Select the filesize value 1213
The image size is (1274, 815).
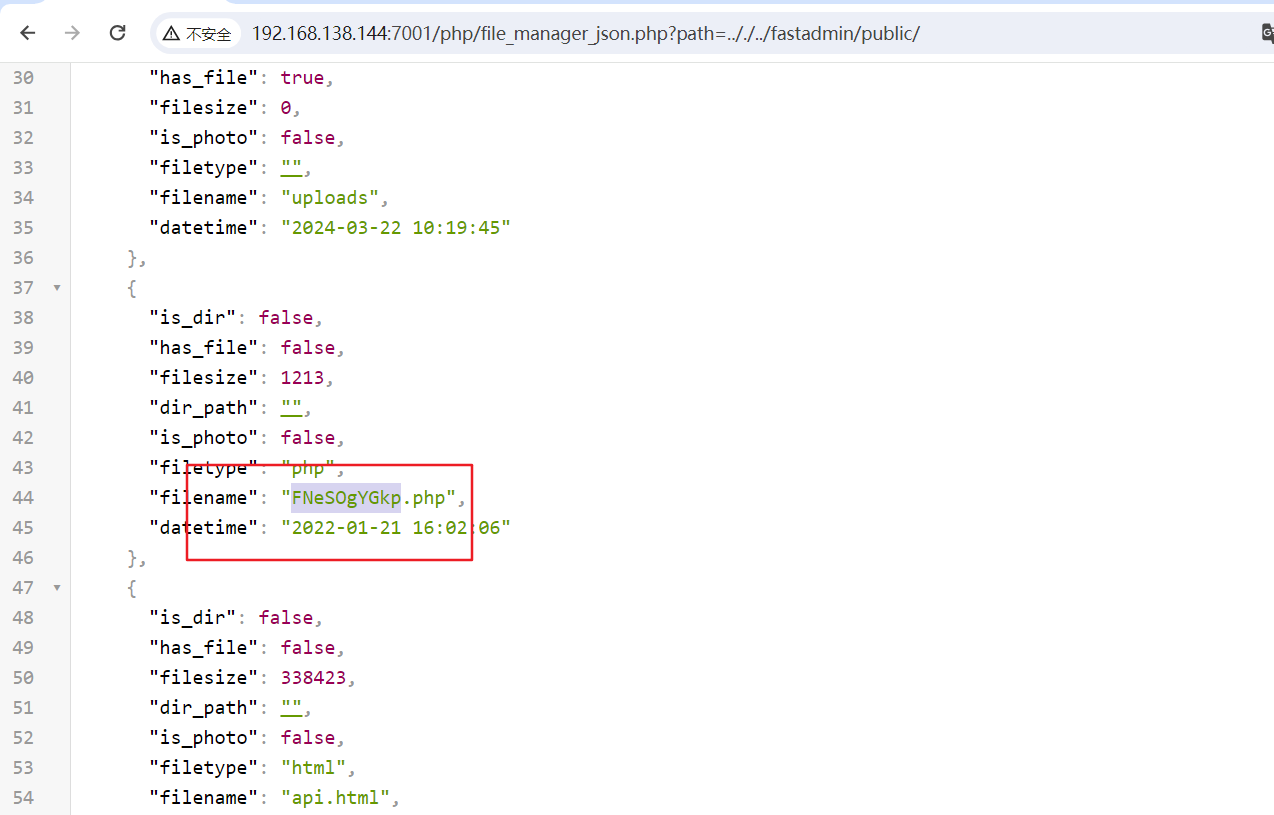[x=302, y=377]
